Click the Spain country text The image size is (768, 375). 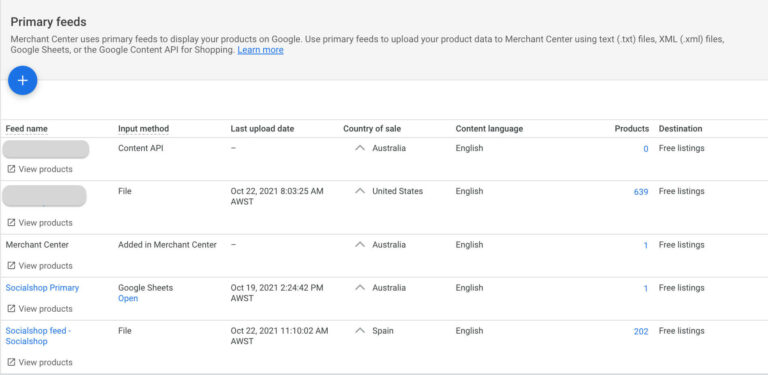[x=383, y=331]
